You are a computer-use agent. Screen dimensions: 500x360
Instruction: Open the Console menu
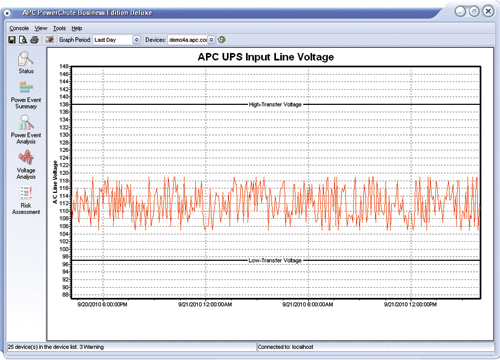click(19, 28)
